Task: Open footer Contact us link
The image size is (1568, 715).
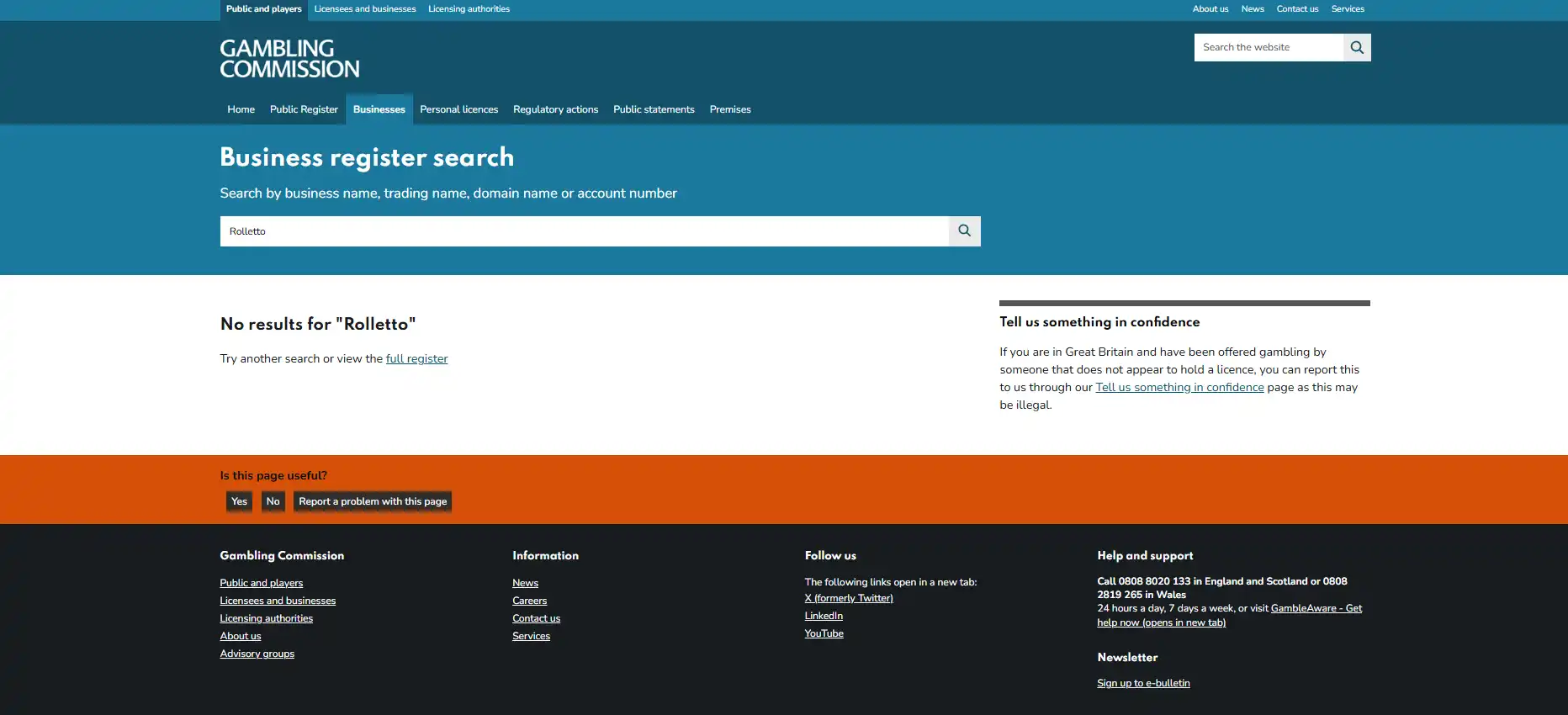Action: [x=537, y=618]
